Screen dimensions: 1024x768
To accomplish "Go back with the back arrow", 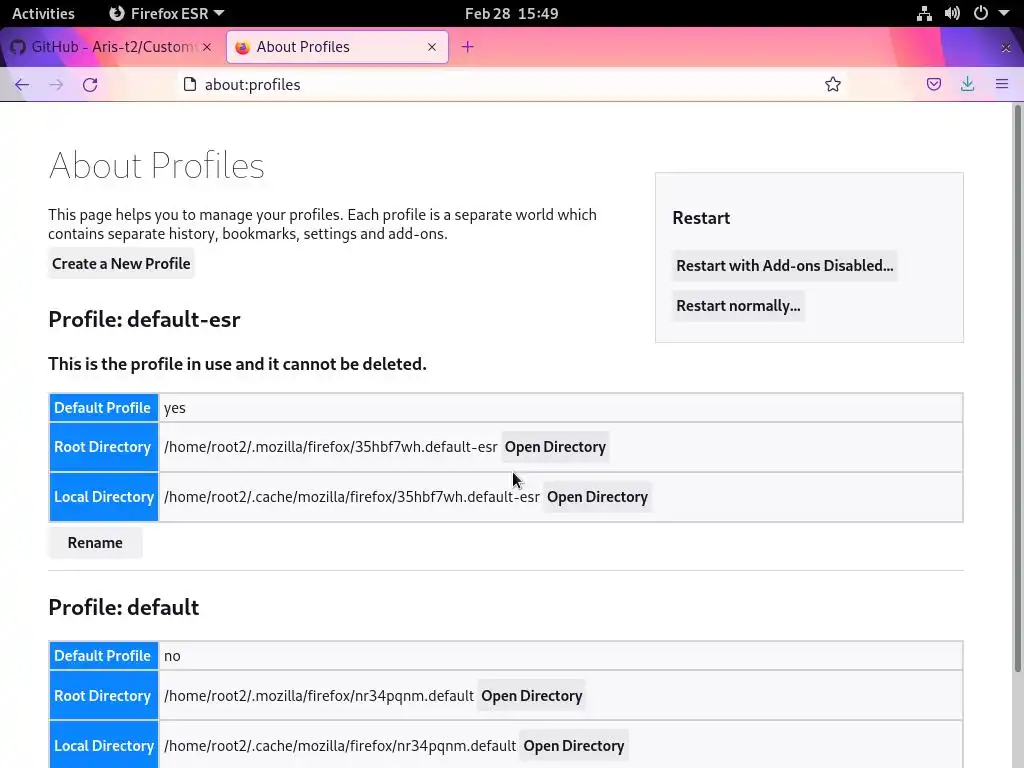I will coord(22,85).
